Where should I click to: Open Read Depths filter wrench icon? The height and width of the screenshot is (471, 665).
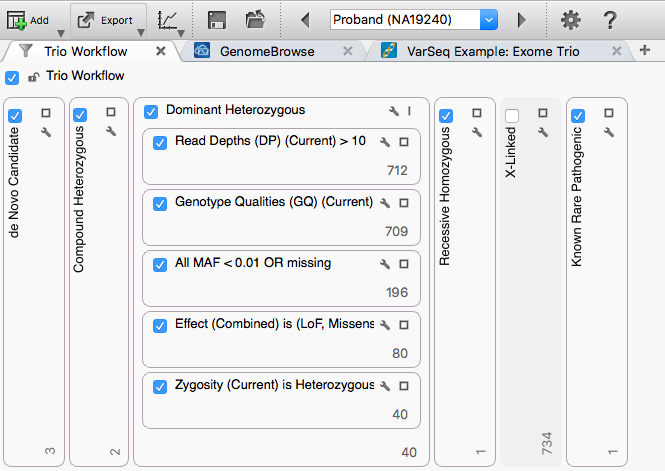click(385, 142)
